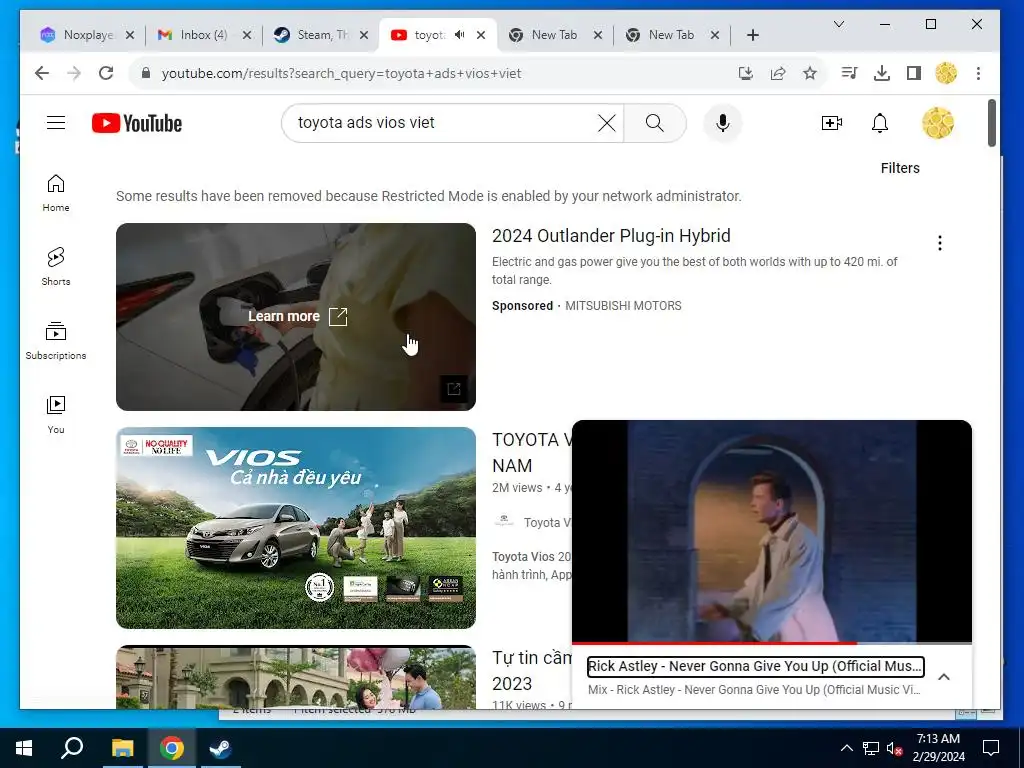Open the You section in sidebar
This screenshot has height=768, width=1024.
(56, 415)
